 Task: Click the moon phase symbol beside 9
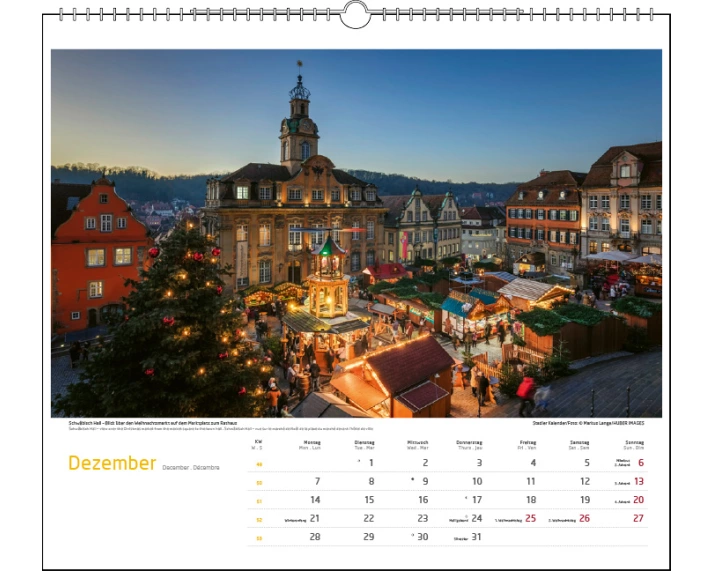coord(412,481)
